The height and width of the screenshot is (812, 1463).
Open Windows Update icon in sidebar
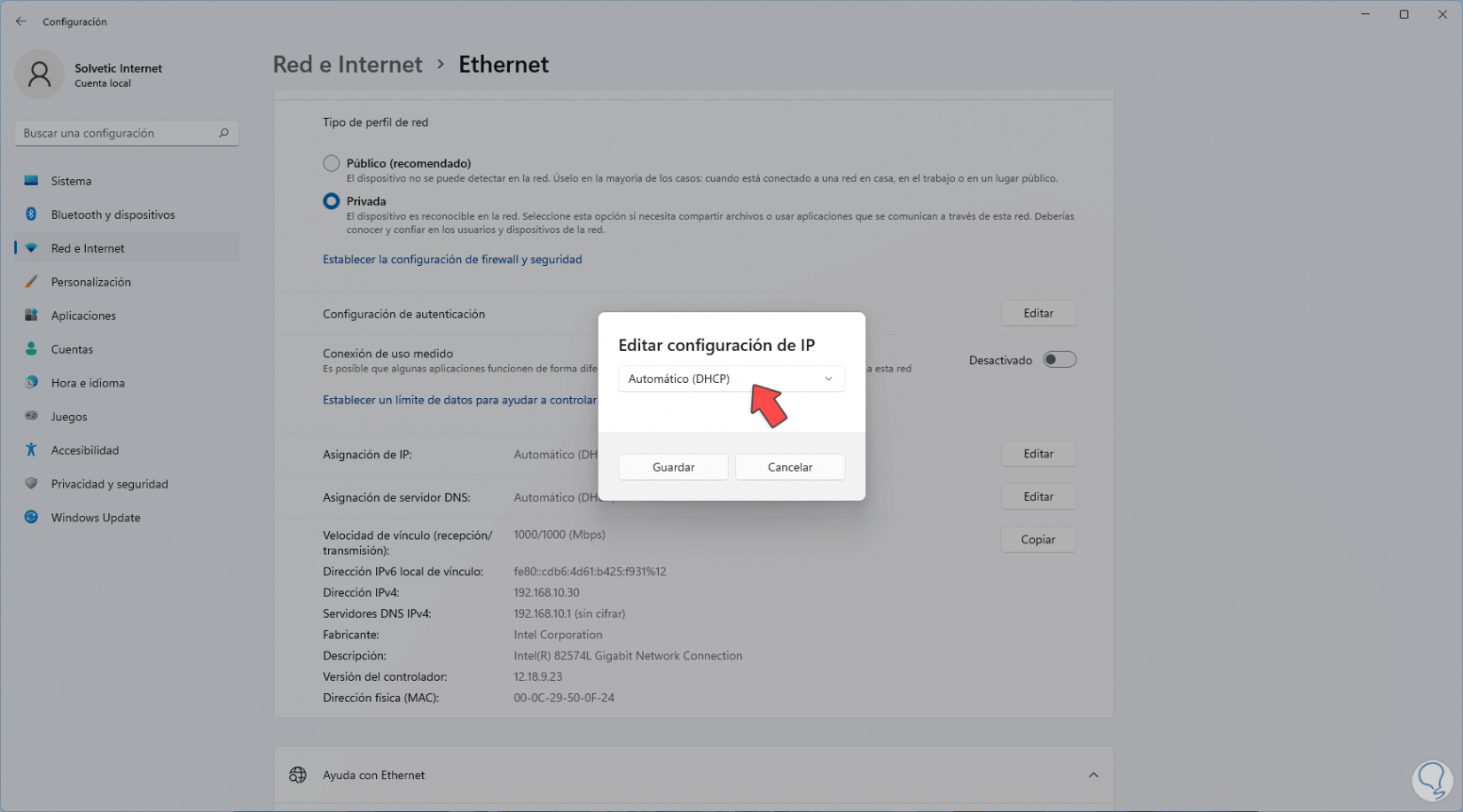pos(31,518)
